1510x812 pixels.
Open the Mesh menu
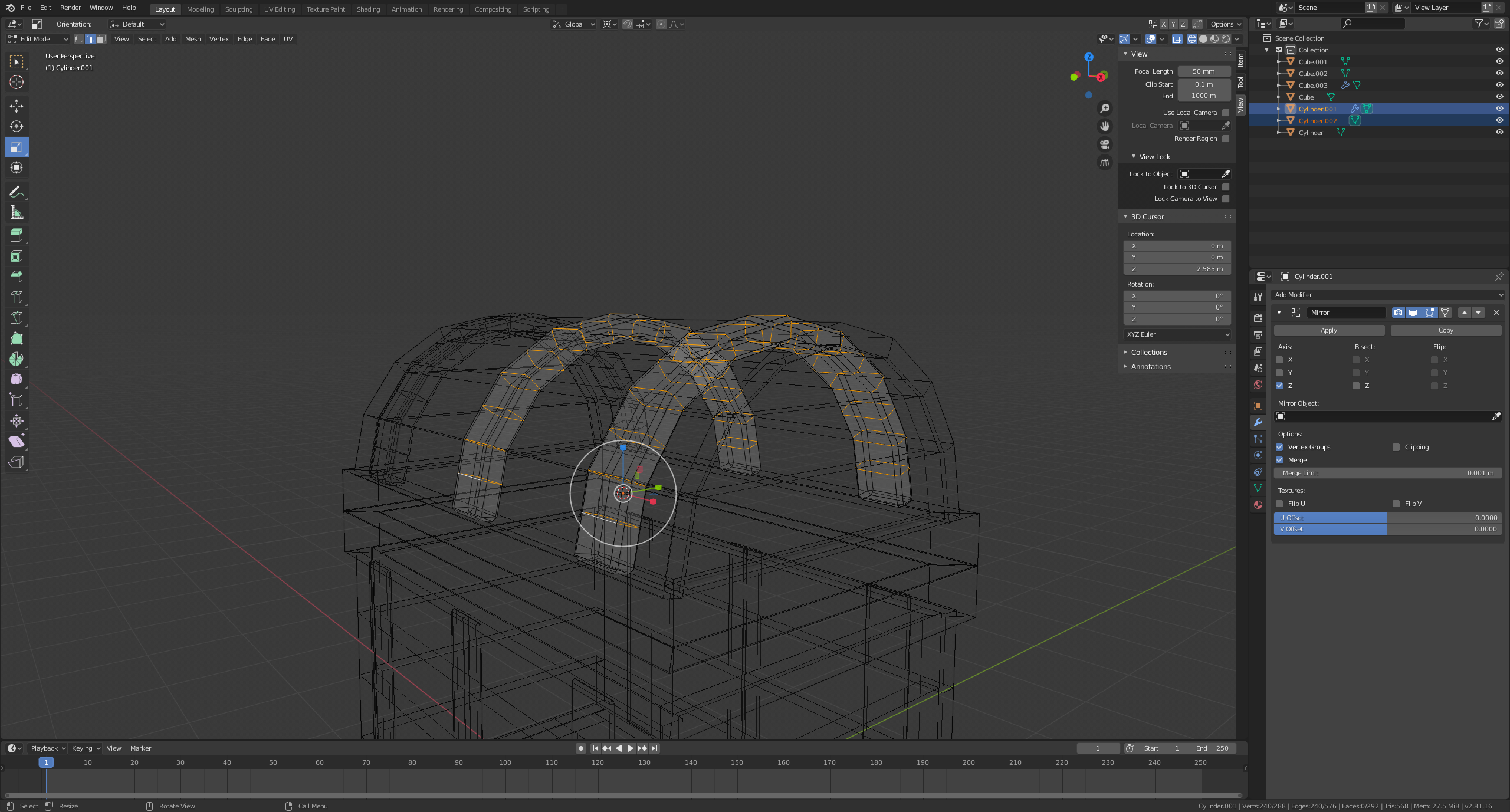(193, 39)
